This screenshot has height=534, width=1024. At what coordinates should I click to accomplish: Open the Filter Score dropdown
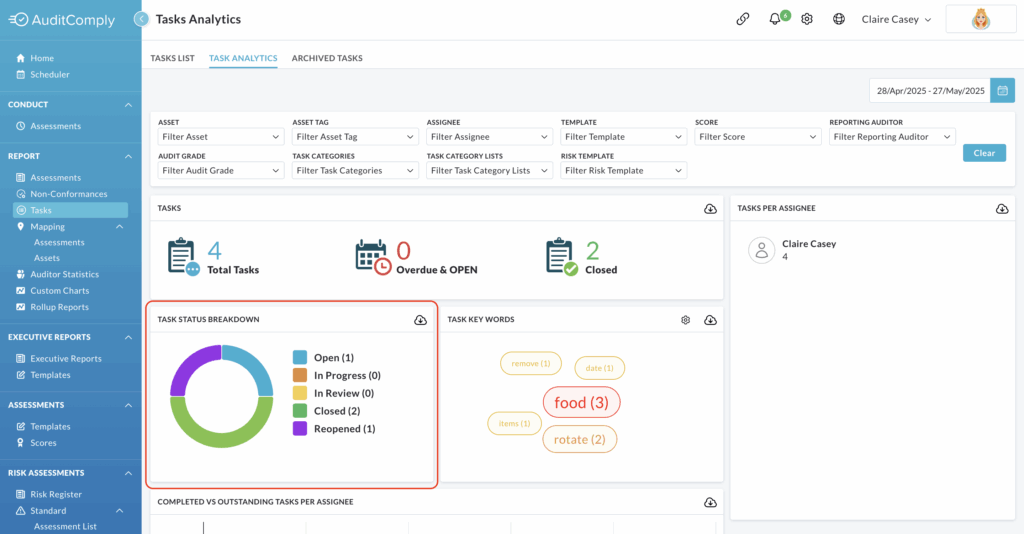point(758,136)
